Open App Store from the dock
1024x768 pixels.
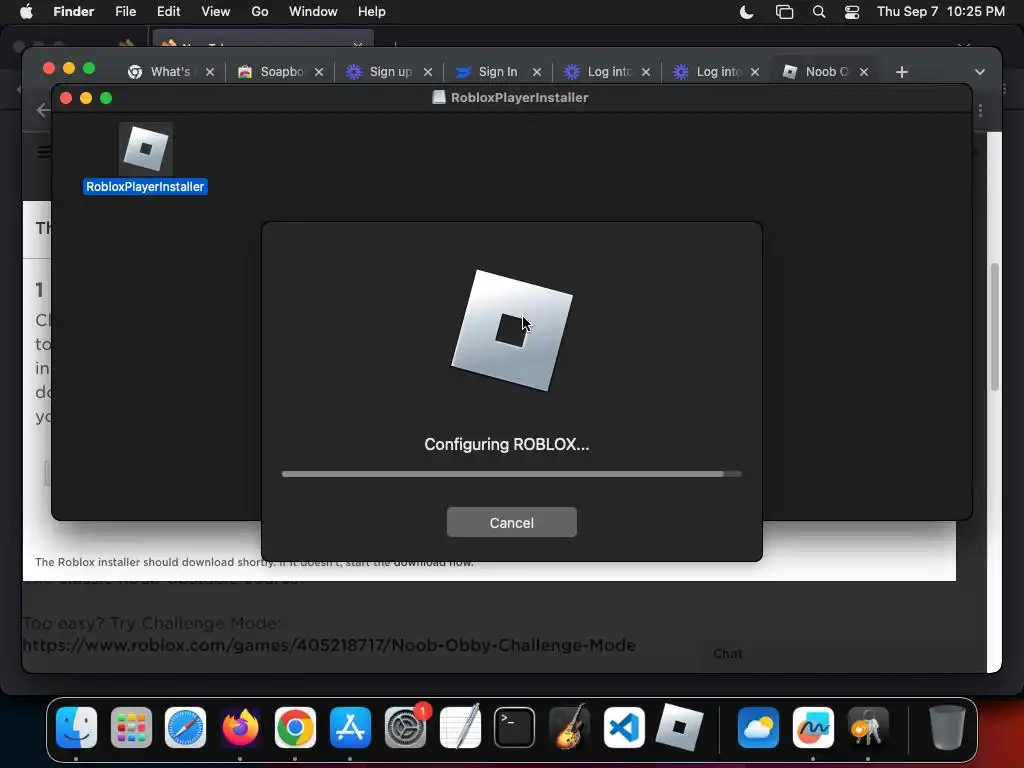point(350,727)
